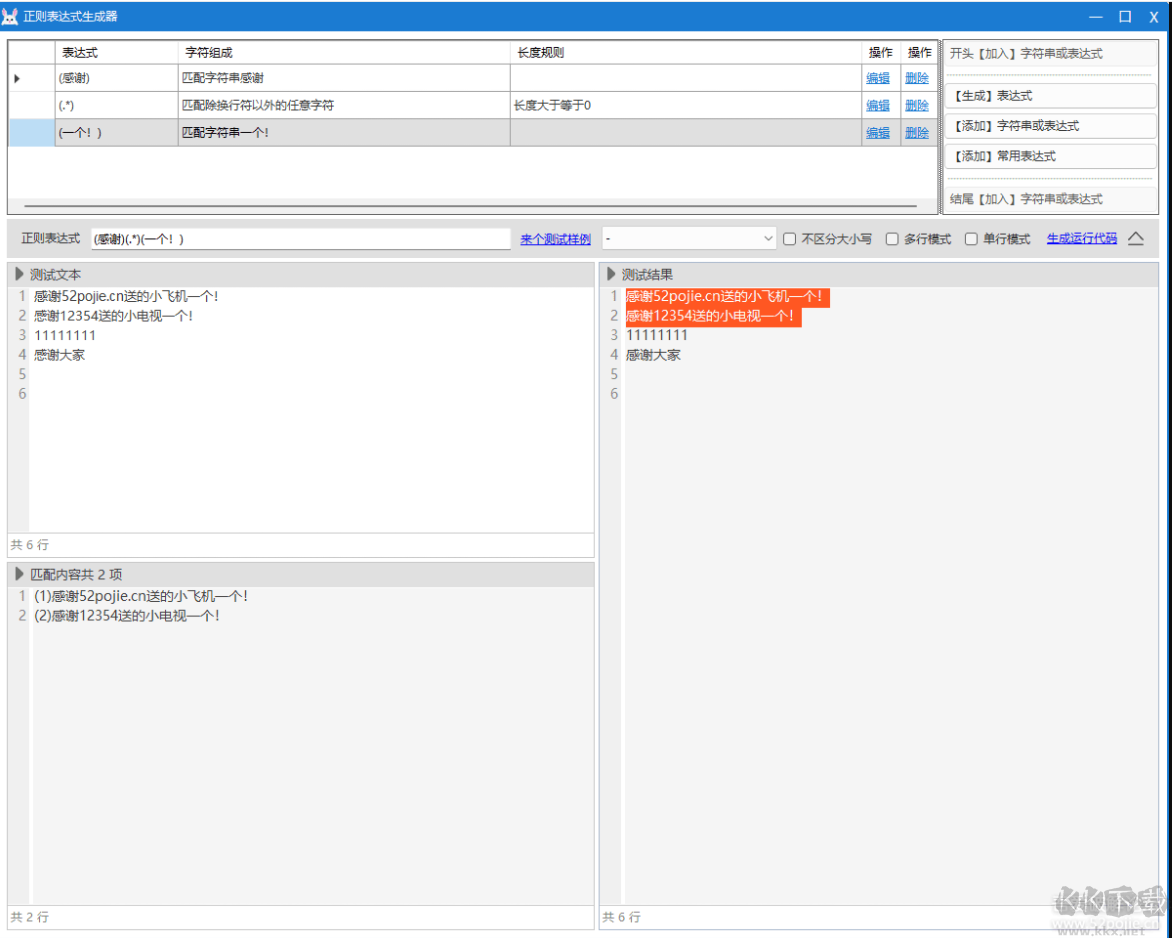Click 来个测试样例 link
The height and width of the screenshot is (938, 1172).
coord(555,239)
